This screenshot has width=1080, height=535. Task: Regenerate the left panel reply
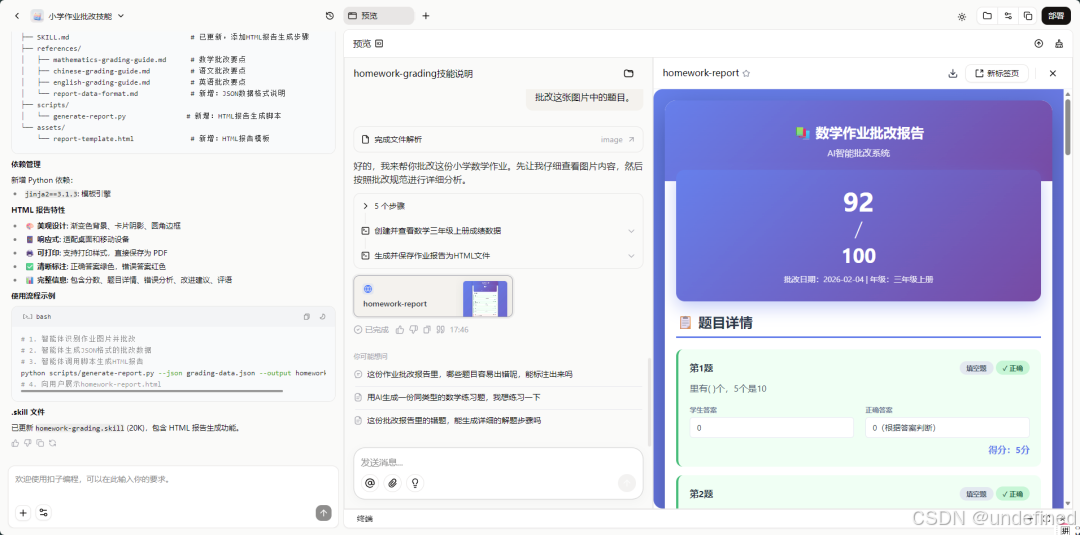point(52,443)
